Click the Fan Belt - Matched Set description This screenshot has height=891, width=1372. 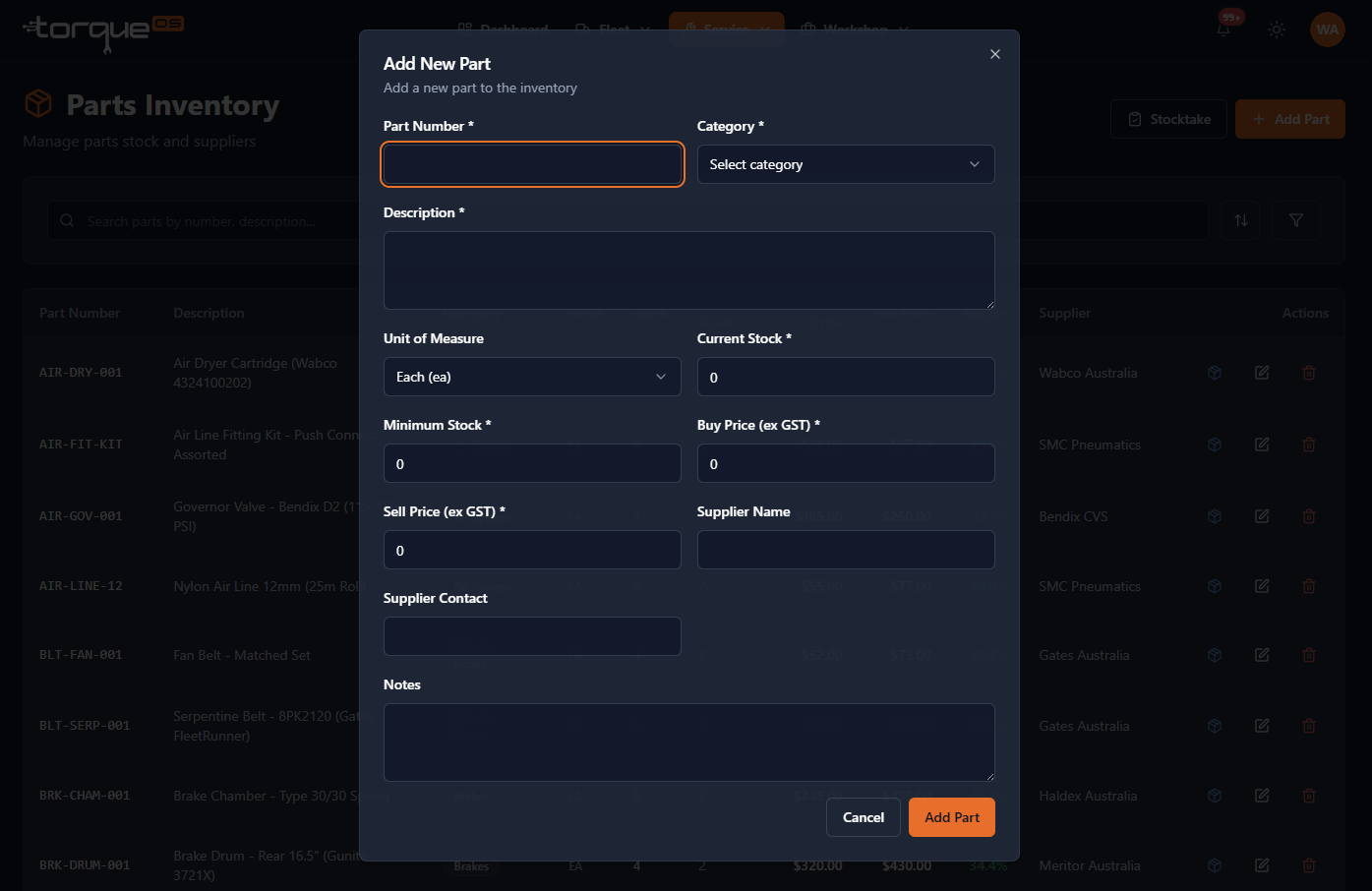pos(242,655)
